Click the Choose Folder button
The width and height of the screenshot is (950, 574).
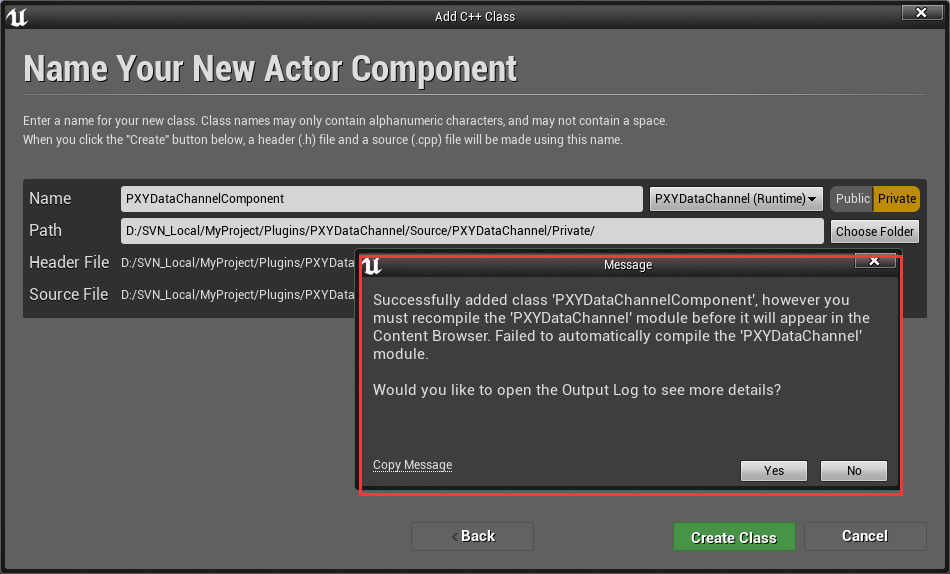click(874, 232)
